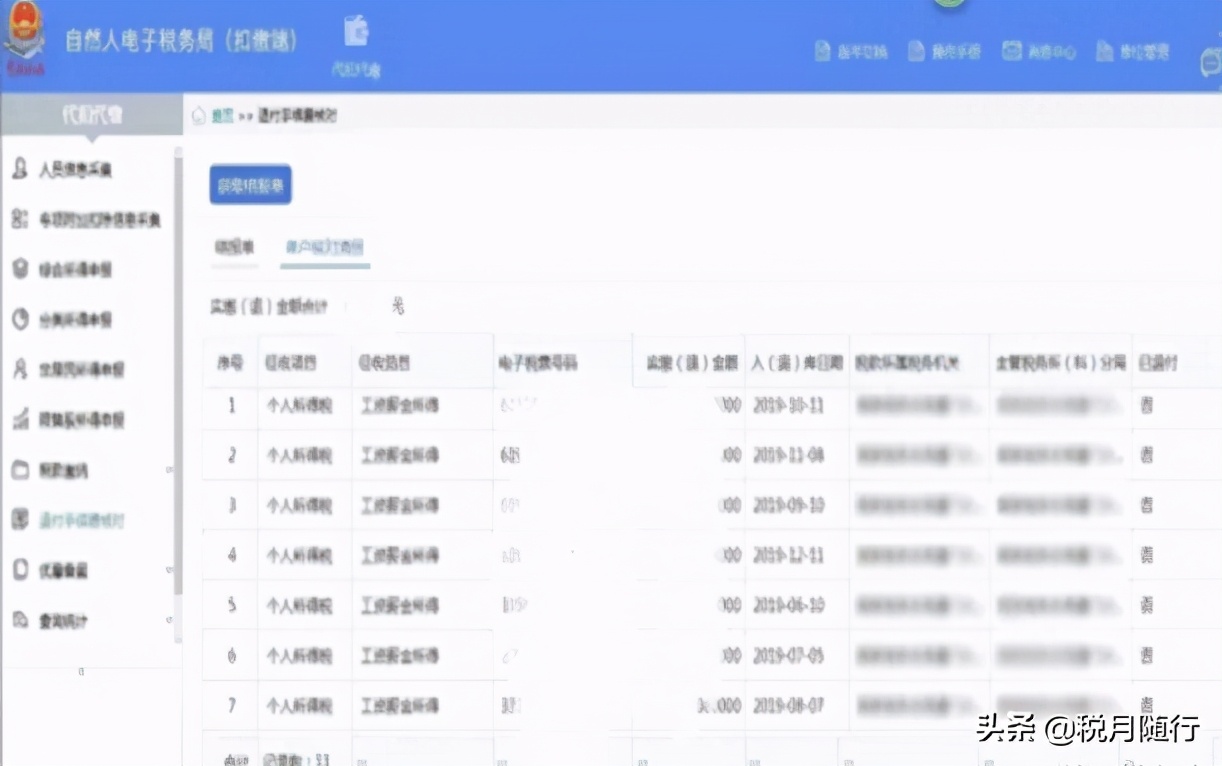Screen dimensions: 1222x766
Task: Open 专项附加扣除信息采集 from the sidebar
Action: coord(20,218)
